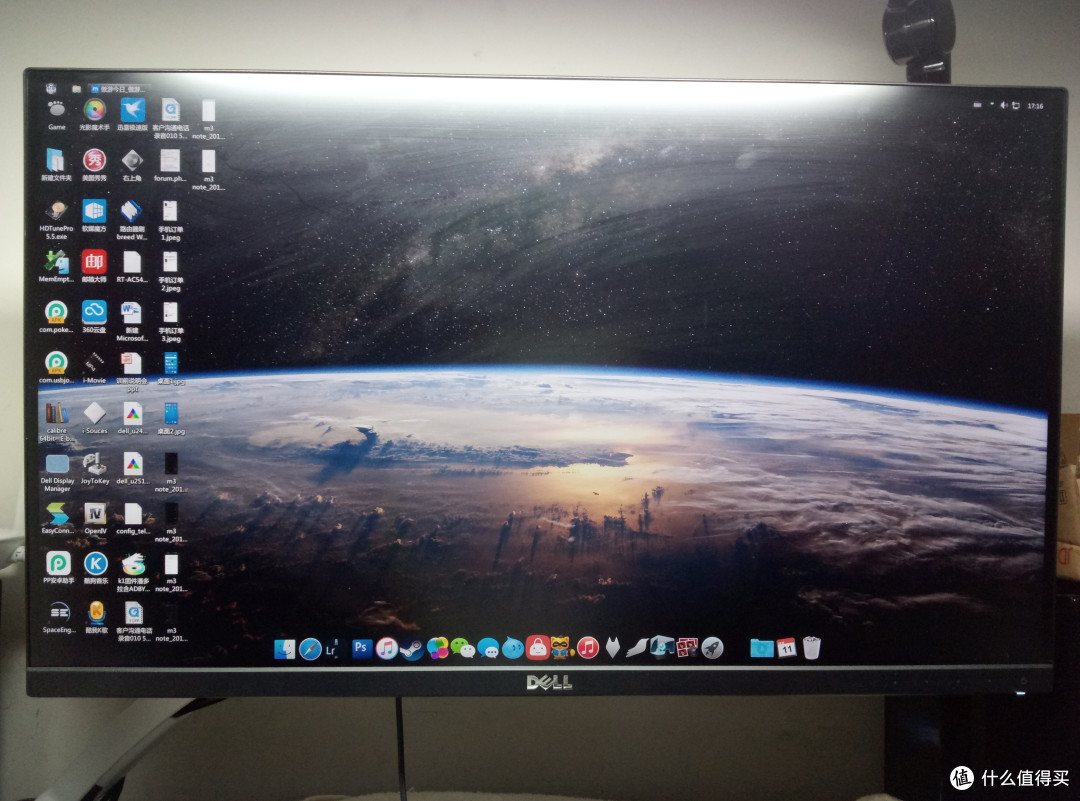This screenshot has height=801, width=1080.
Task: Open the dell_u24… color profile file
Action: click(132, 418)
